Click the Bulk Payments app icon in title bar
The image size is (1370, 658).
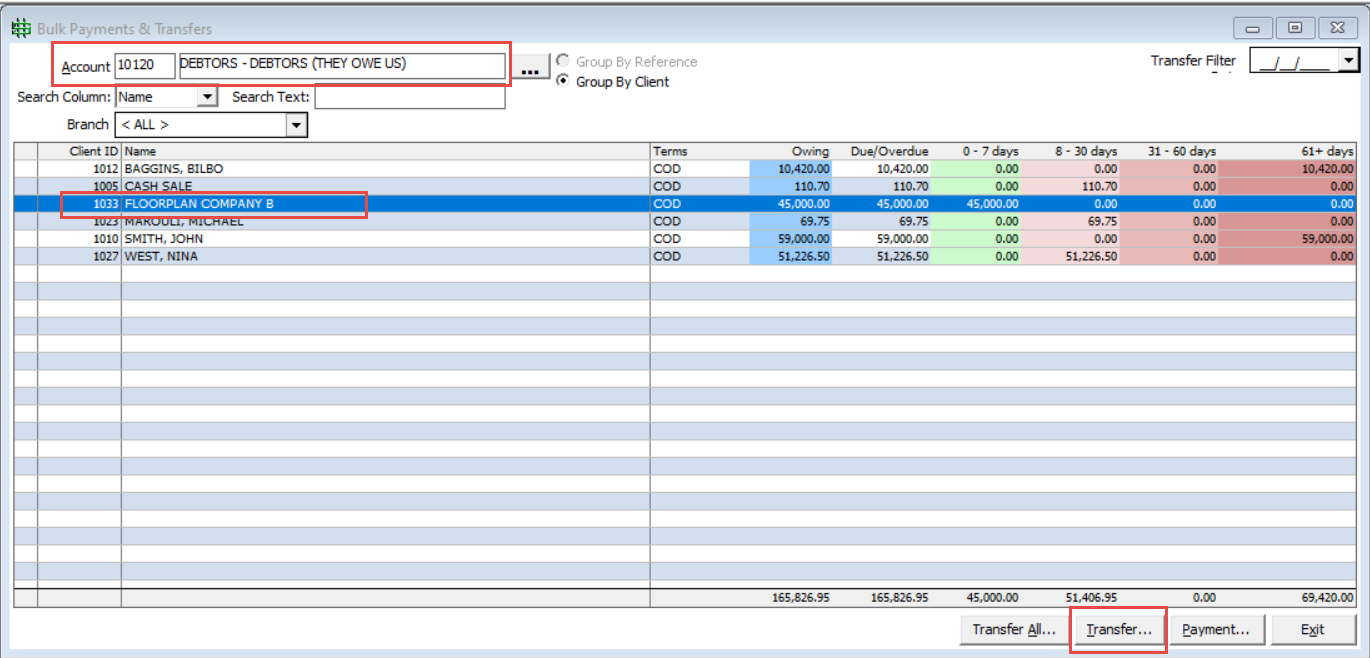click(x=20, y=29)
